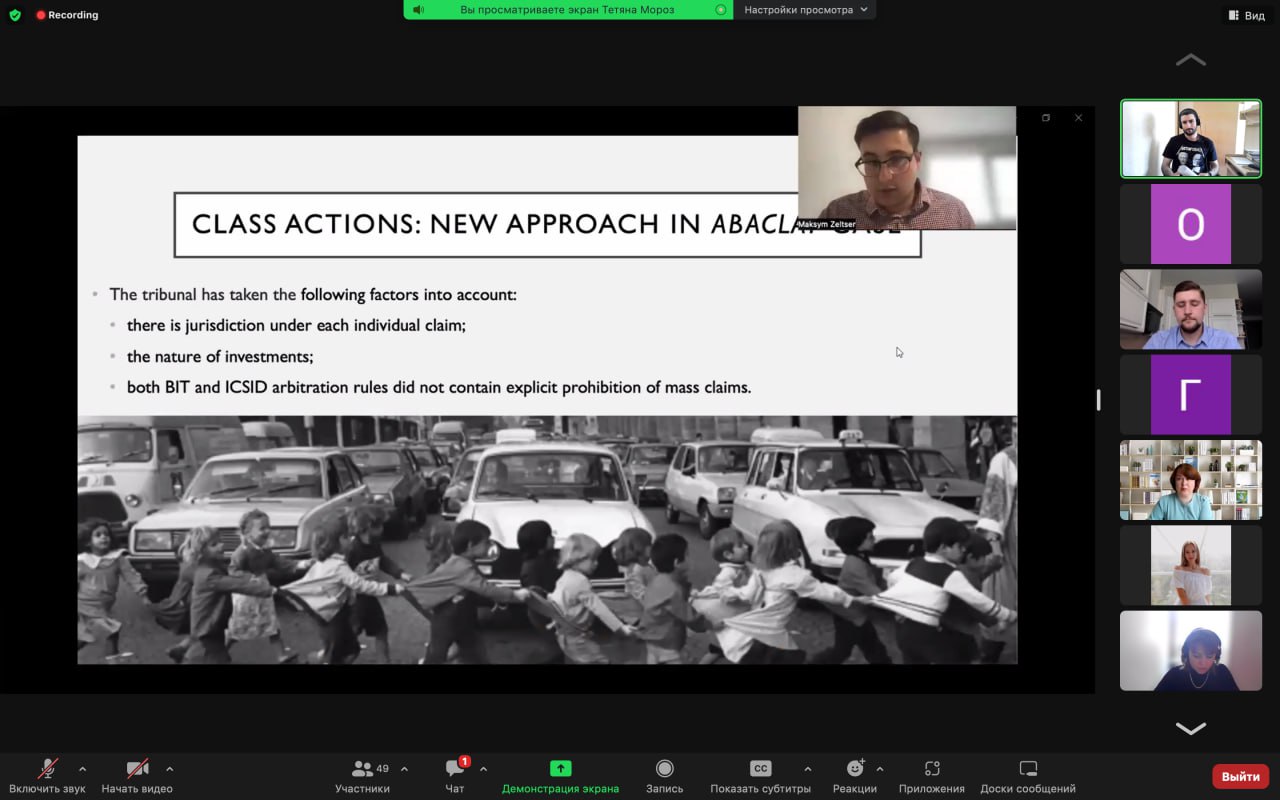Click Демонстрация экрана share screen icon
The image size is (1280, 800).
pyautogui.click(x=560, y=769)
